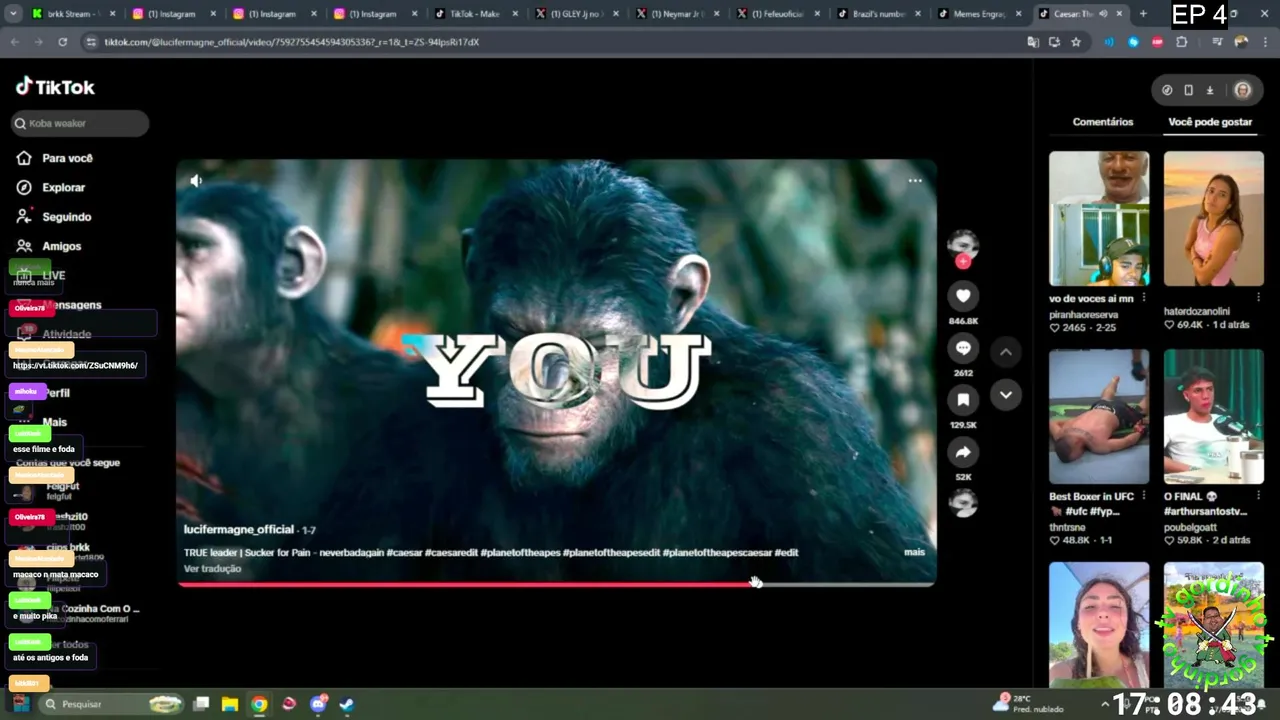Viewport: 1280px width, 720px height.
Task: Bookmark the page with the star icon
Action: click(x=1076, y=42)
